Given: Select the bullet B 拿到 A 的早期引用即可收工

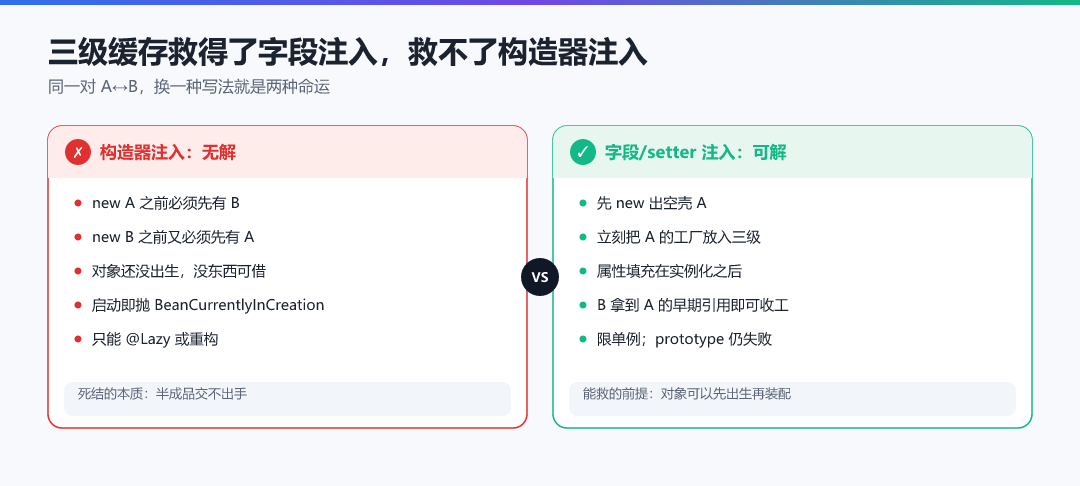Looking at the screenshot, I should coord(692,305).
